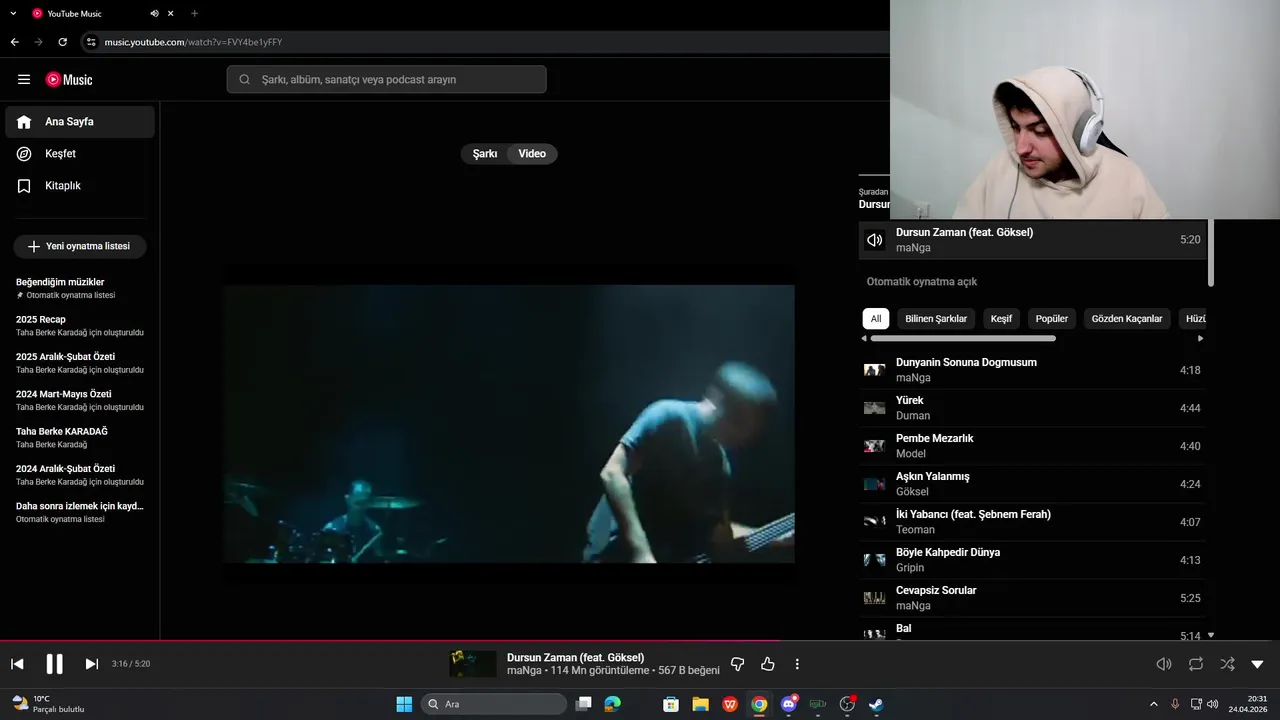This screenshot has height=720, width=1280.
Task: Open 2024 Mart-Mayıs Özeti playlist
Action: [x=80, y=400]
